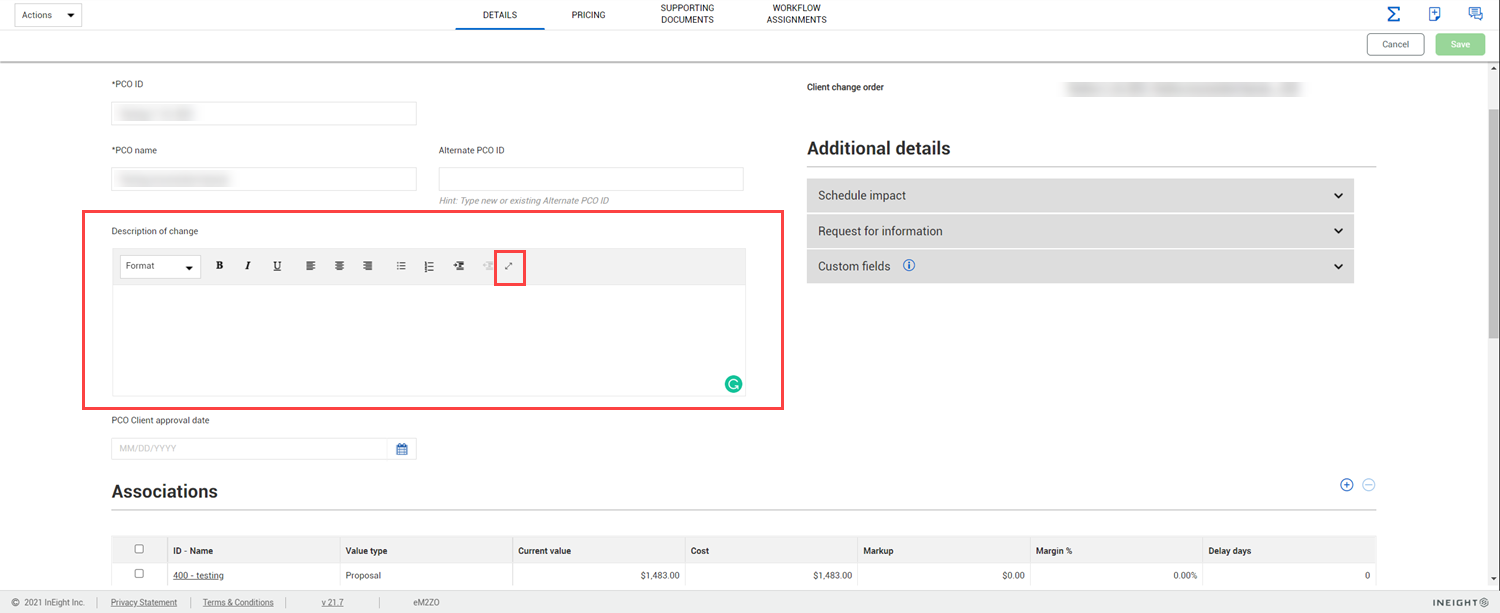Open the Actions dropdown menu
The height and width of the screenshot is (613, 1500).
[x=49, y=15]
